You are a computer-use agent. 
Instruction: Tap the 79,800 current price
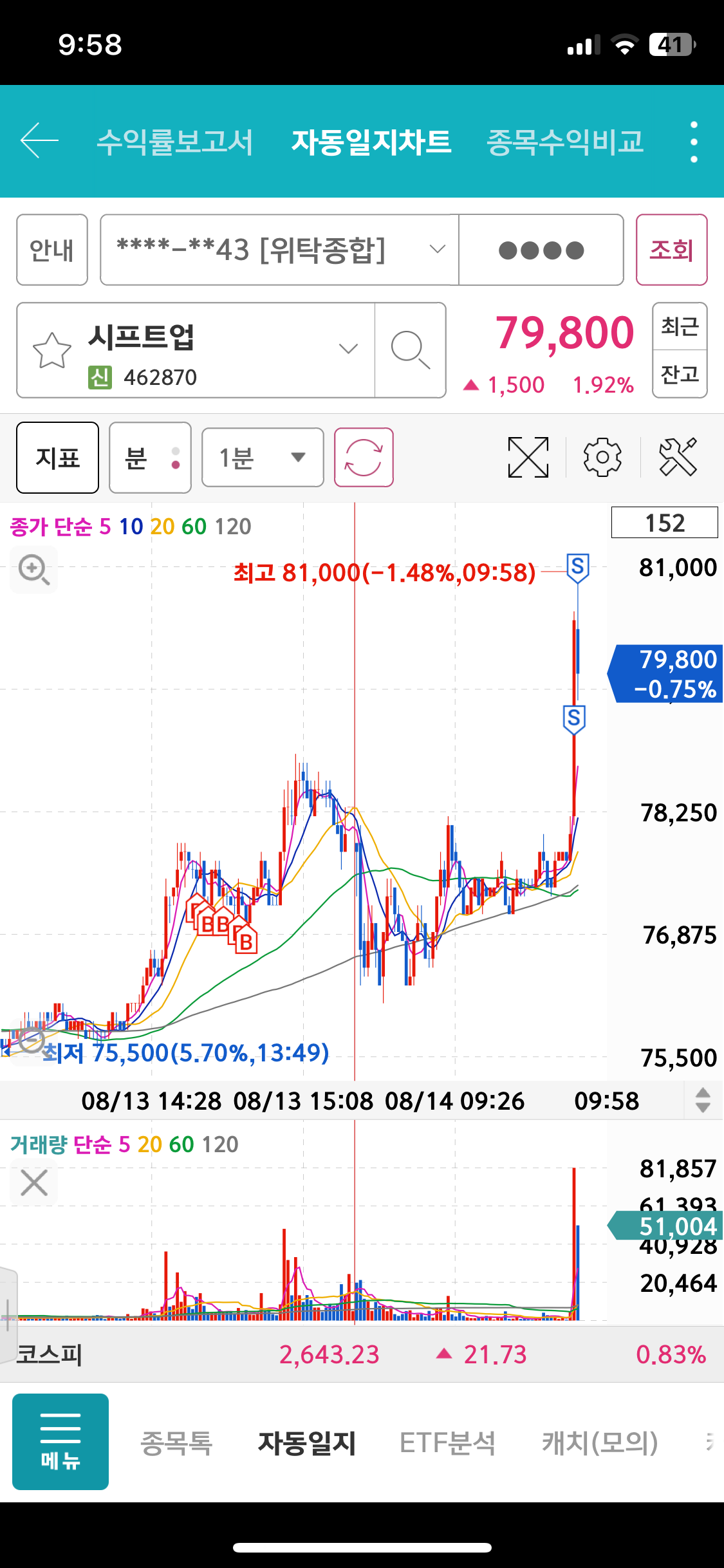(x=564, y=332)
